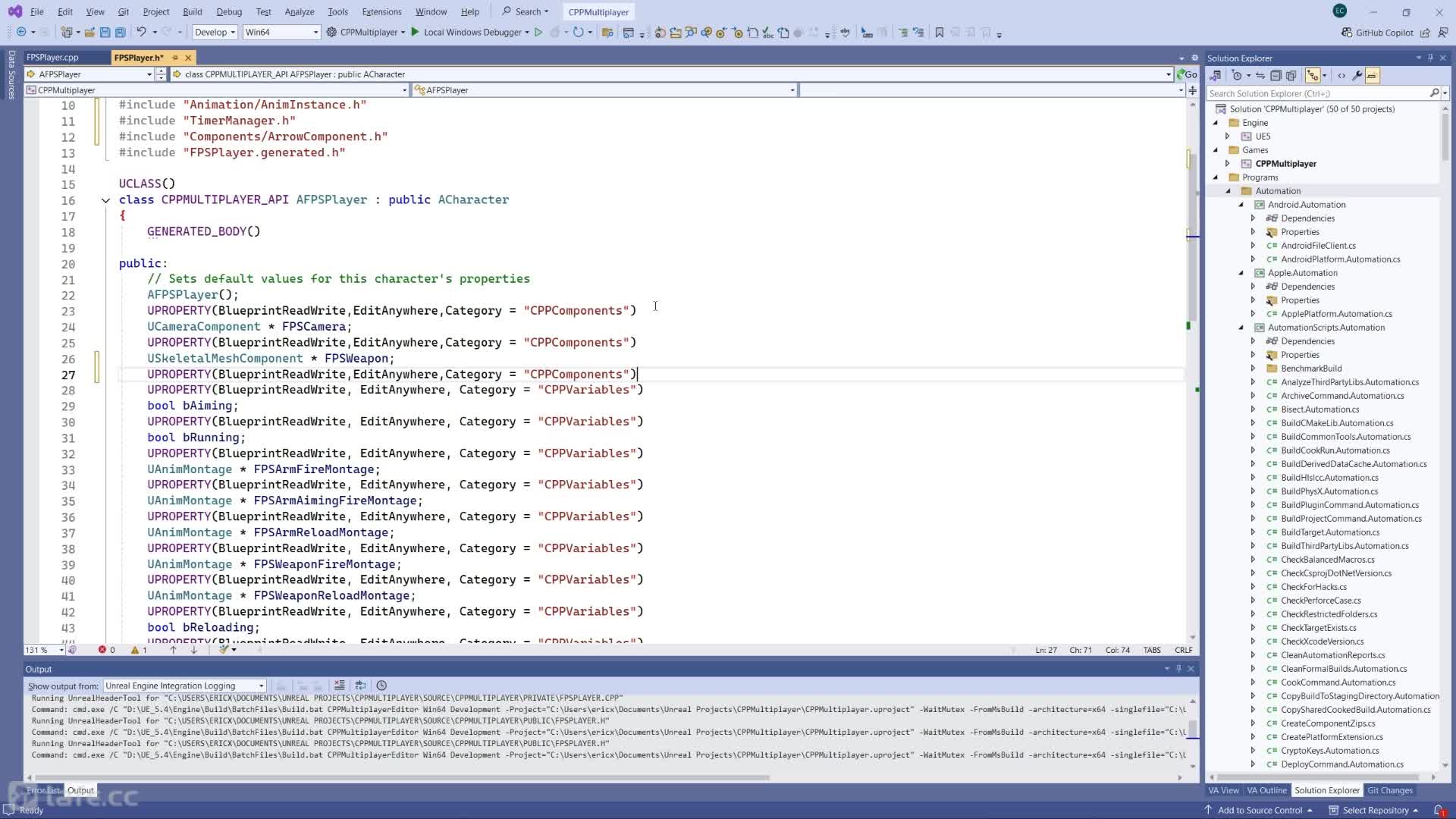1456x819 pixels.
Task: Toggle word wrap in Output panel
Action: pyautogui.click(x=360, y=686)
